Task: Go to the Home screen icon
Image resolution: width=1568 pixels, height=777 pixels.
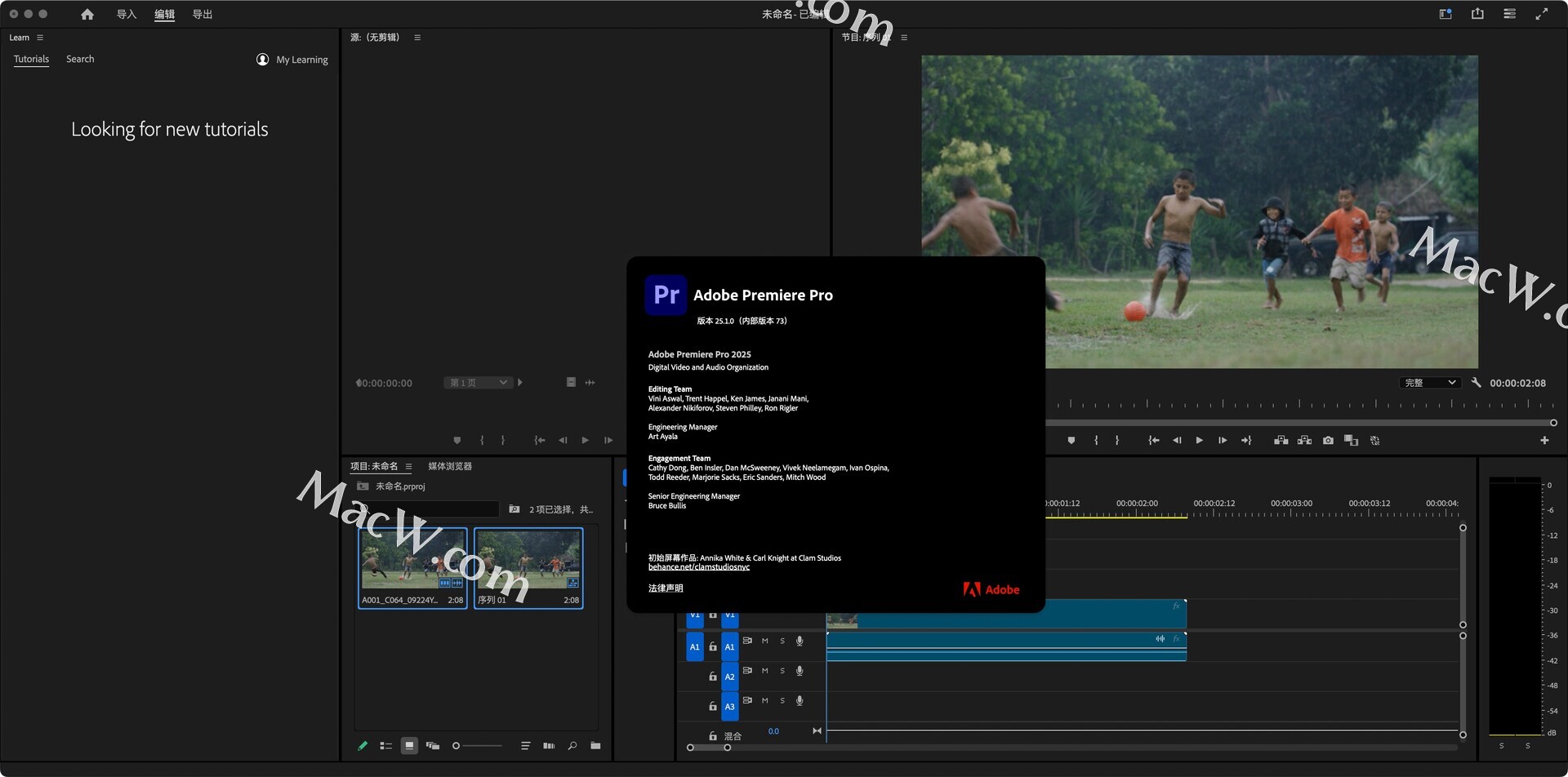Action: point(87,14)
